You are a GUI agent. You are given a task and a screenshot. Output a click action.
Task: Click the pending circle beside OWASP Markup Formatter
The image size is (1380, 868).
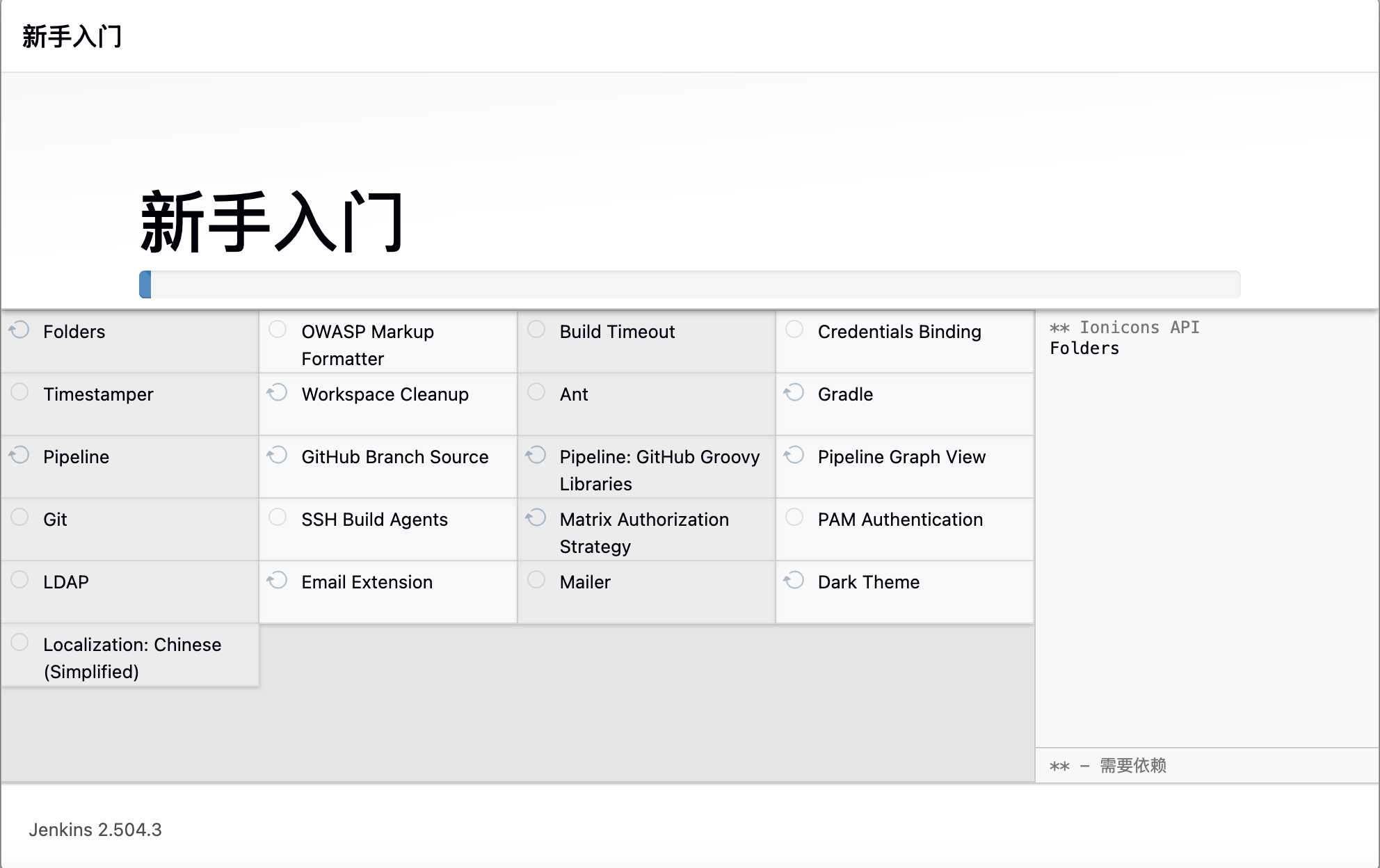tap(278, 329)
